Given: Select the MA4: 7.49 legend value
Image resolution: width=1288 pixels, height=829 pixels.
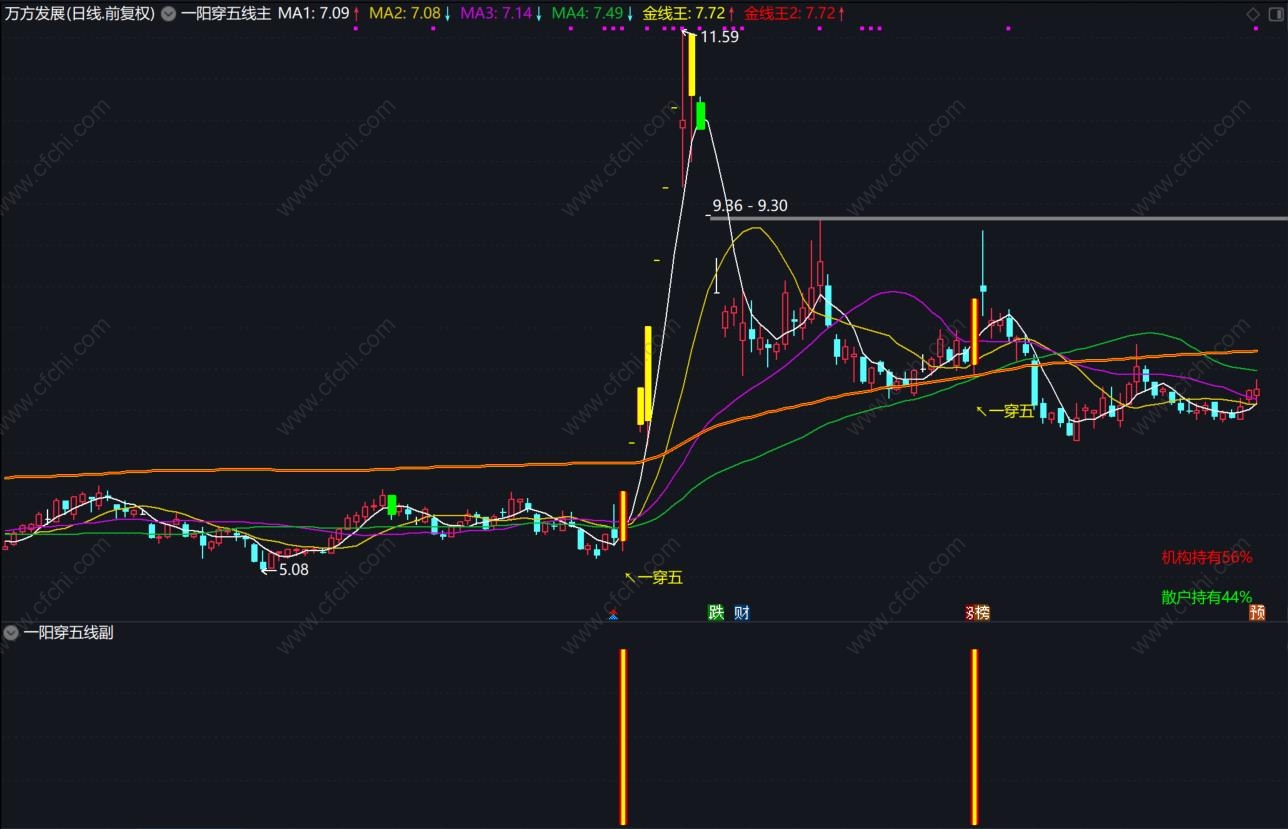Looking at the screenshot, I should pos(587,14).
